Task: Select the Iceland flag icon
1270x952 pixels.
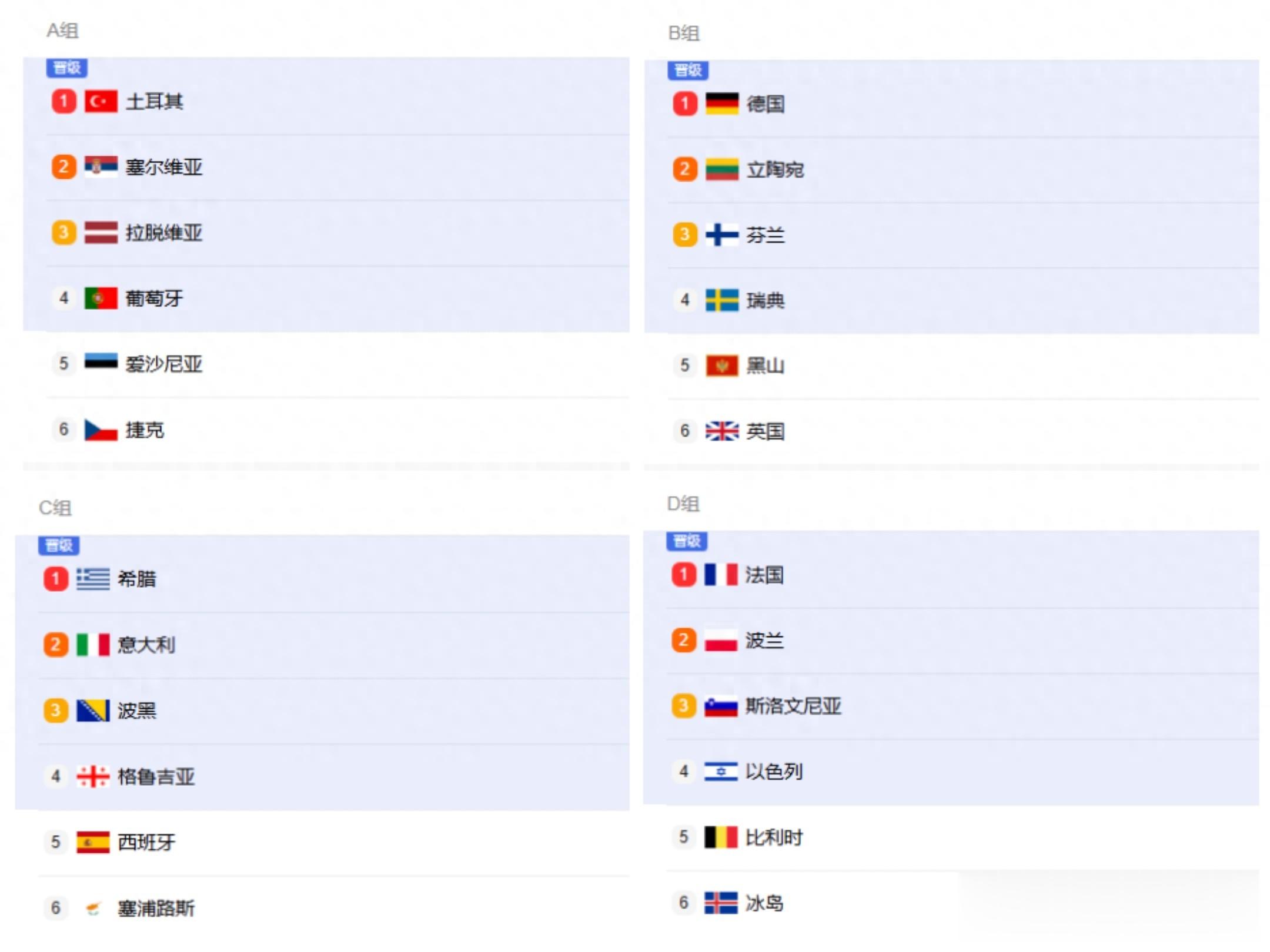Action: point(721,903)
